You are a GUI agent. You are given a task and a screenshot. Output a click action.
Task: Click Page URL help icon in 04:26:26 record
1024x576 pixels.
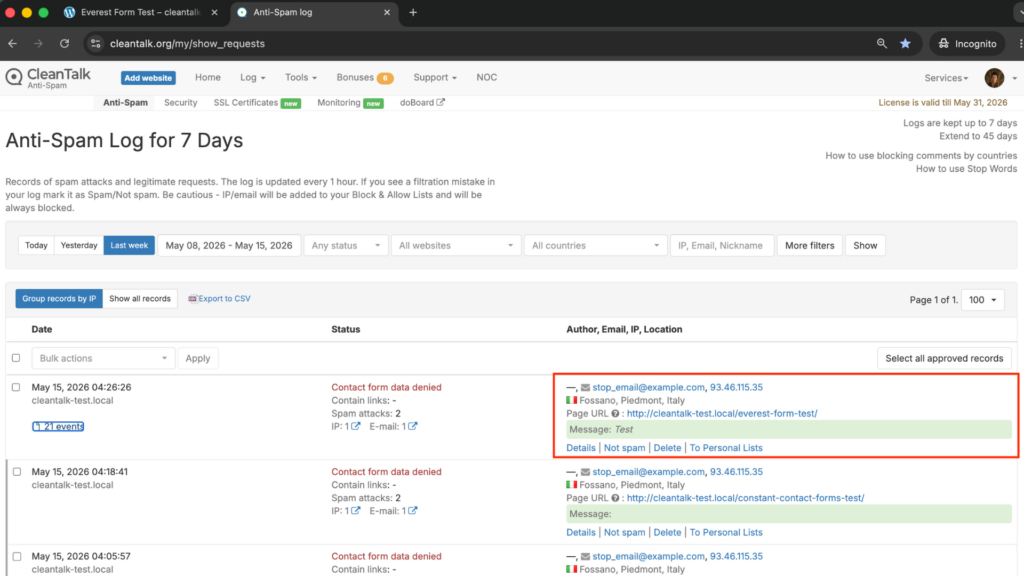pyautogui.click(x=615, y=413)
